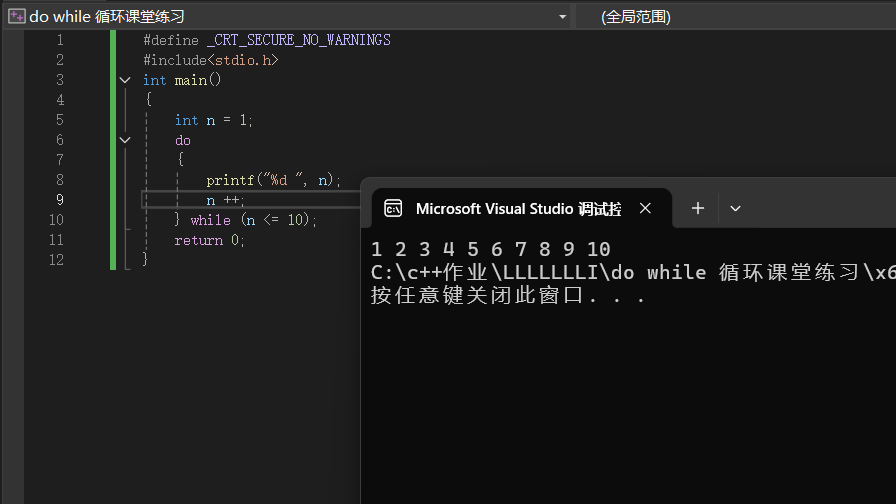Collapse the do block fold arrow
Image resolution: width=896 pixels, height=504 pixels.
pos(125,140)
